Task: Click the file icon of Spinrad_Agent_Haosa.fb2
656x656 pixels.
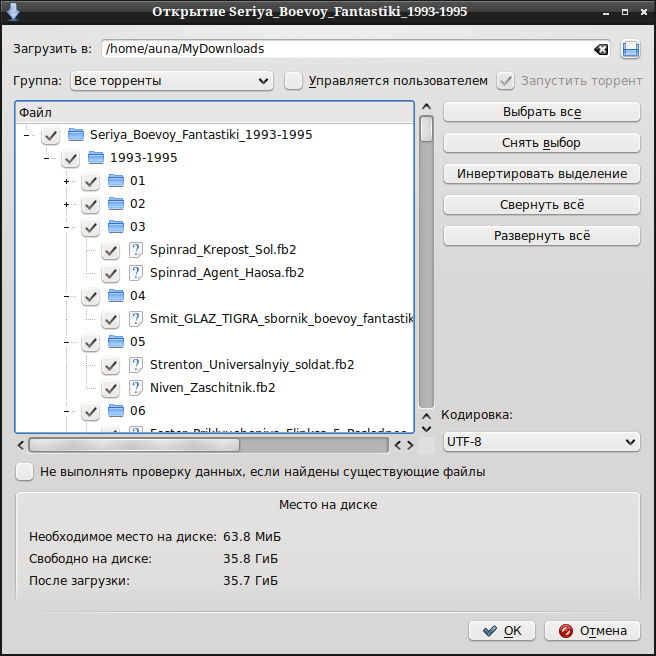Action: click(x=136, y=273)
